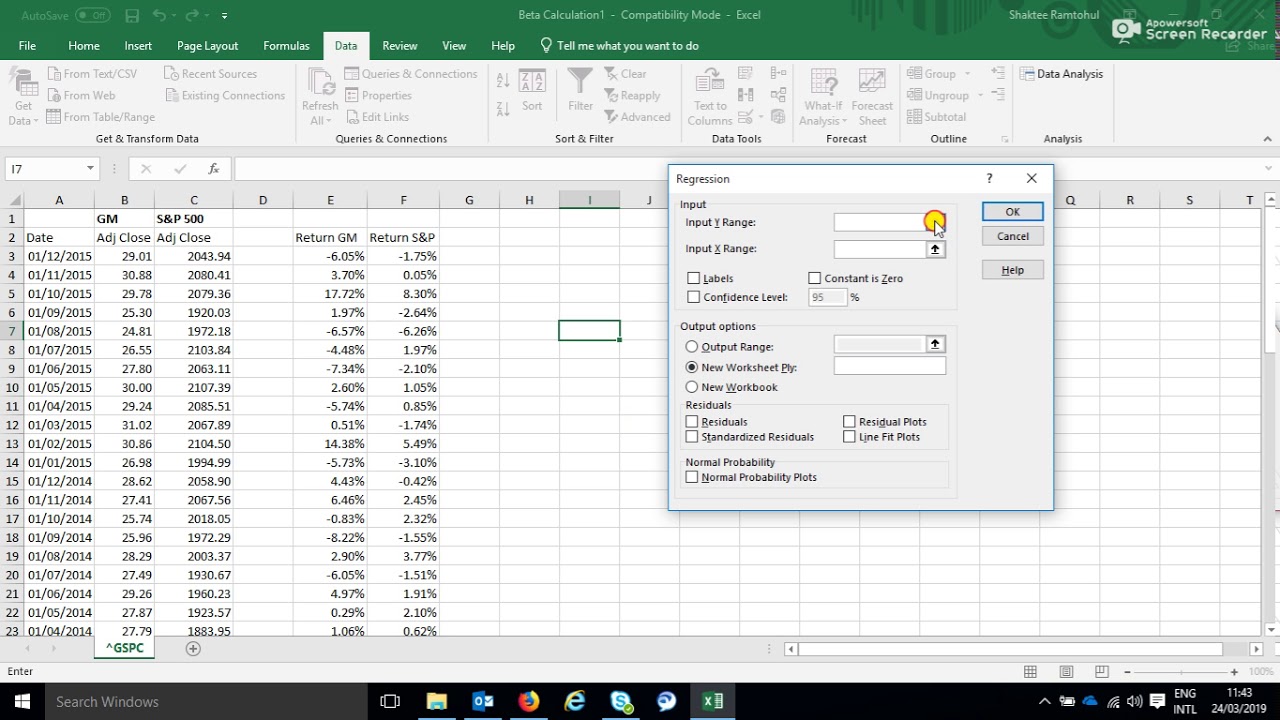Open the Review tab
This screenshot has width=1280, height=720.
pyautogui.click(x=399, y=46)
